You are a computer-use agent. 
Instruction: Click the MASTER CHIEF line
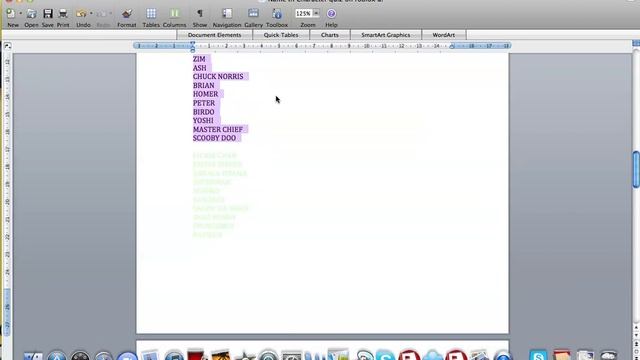(218, 129)
